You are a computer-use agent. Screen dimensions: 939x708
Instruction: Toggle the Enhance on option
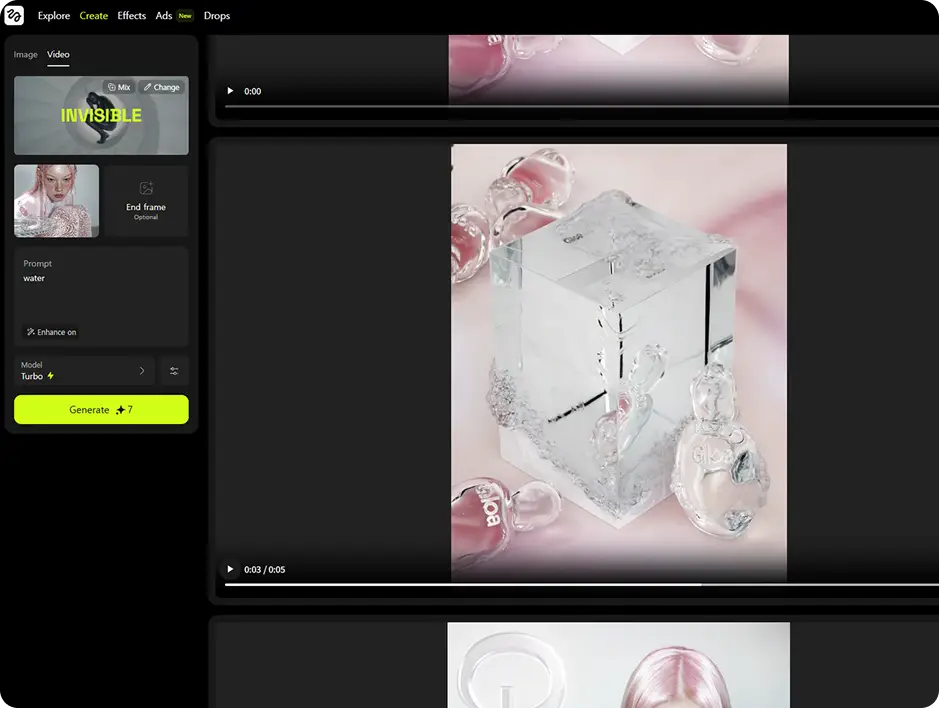pyautogui.click(x=52, y=332)
